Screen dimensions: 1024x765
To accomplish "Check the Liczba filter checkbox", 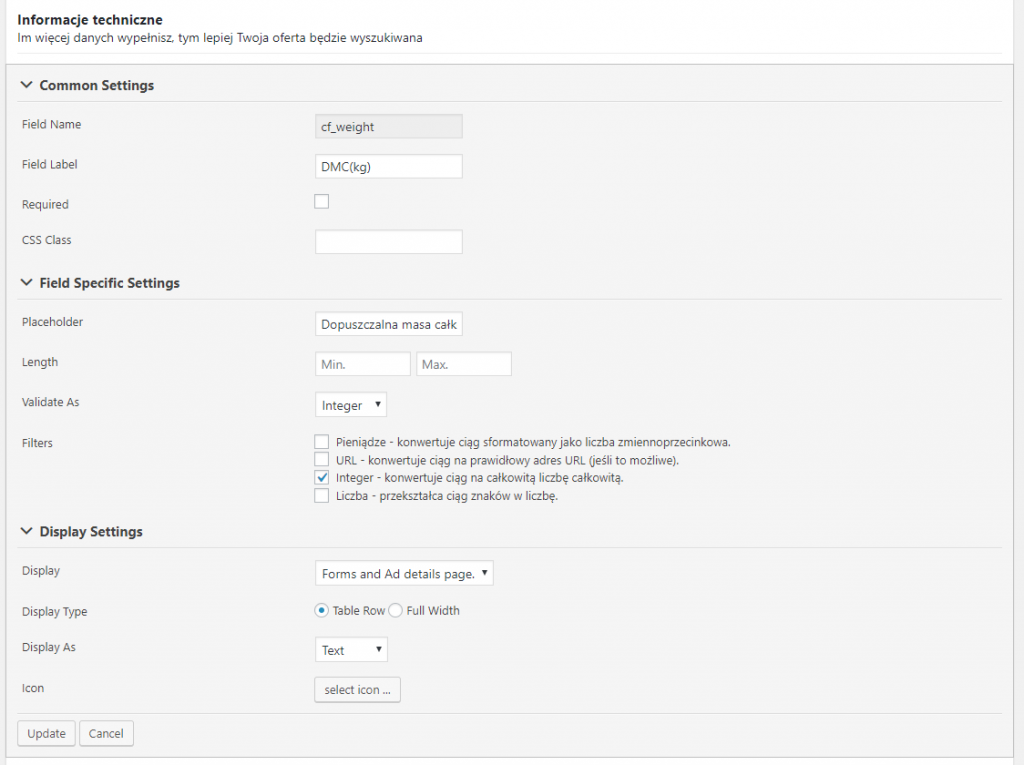I will point(321,496).
